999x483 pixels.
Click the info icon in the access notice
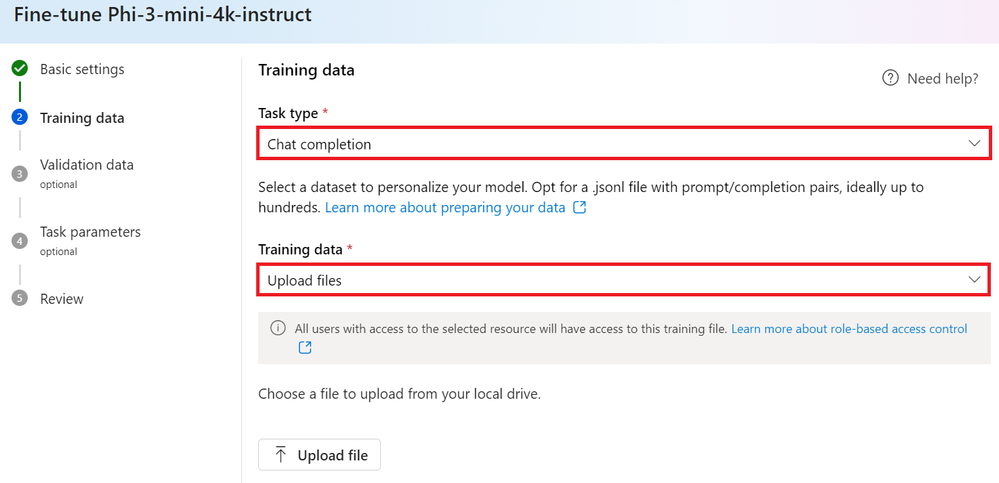click(x=278, y=328)
